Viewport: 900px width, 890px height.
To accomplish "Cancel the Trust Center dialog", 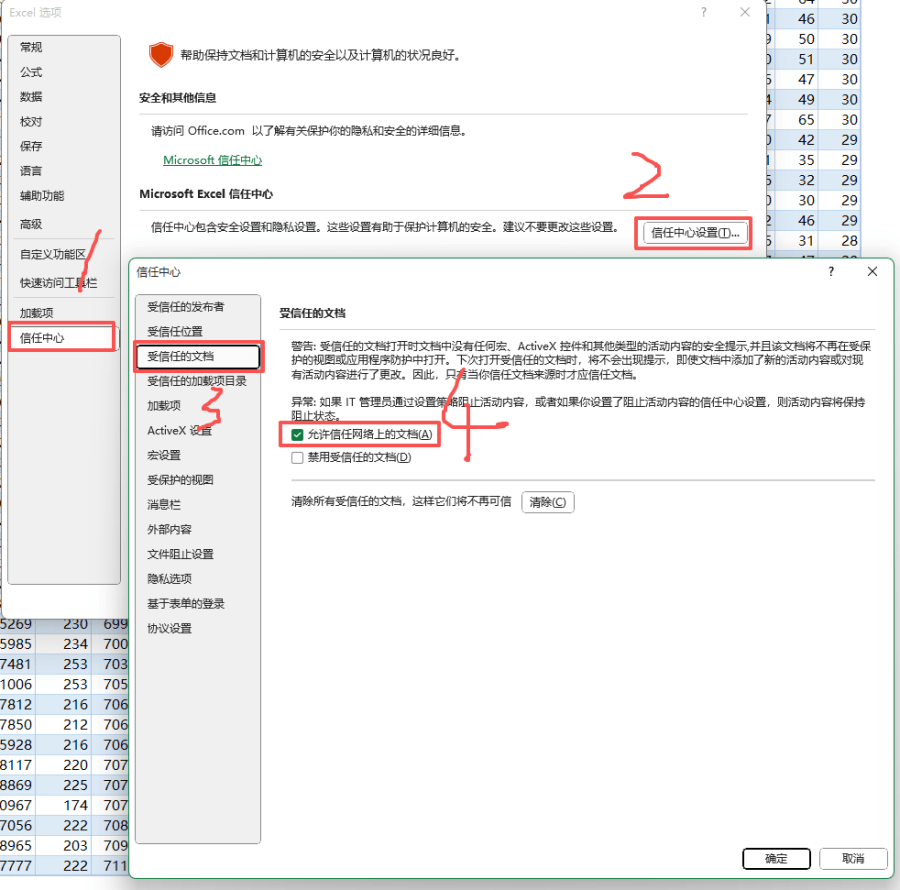I will [852, 858].
